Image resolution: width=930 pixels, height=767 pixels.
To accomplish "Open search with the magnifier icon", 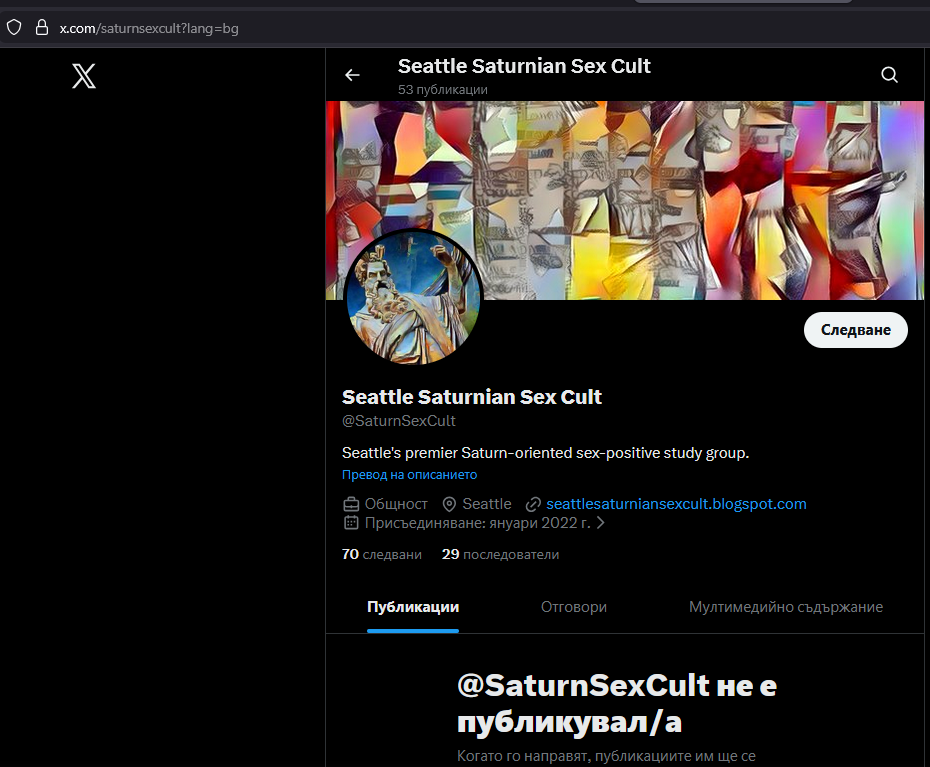I will 889,75.
